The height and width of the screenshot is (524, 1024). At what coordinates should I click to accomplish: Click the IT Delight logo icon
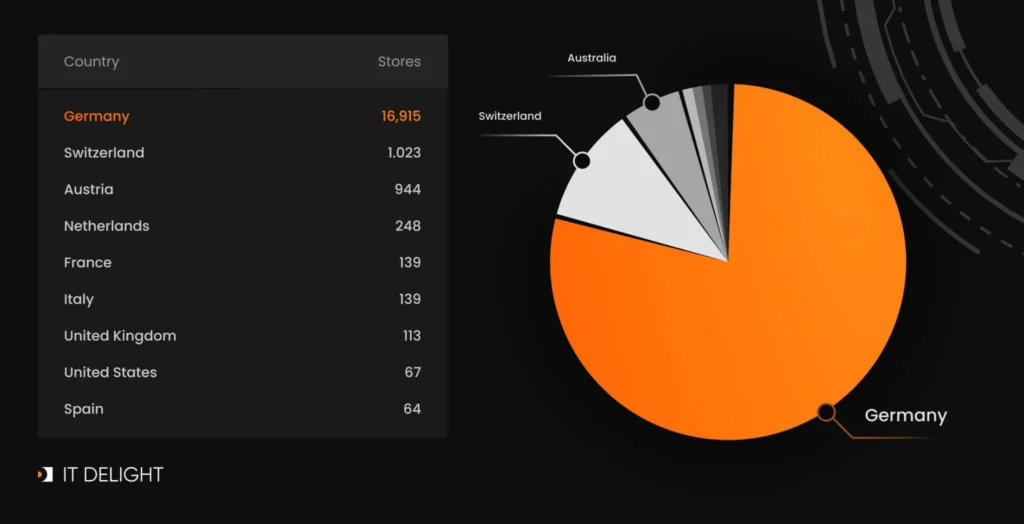tap(45, 475)
